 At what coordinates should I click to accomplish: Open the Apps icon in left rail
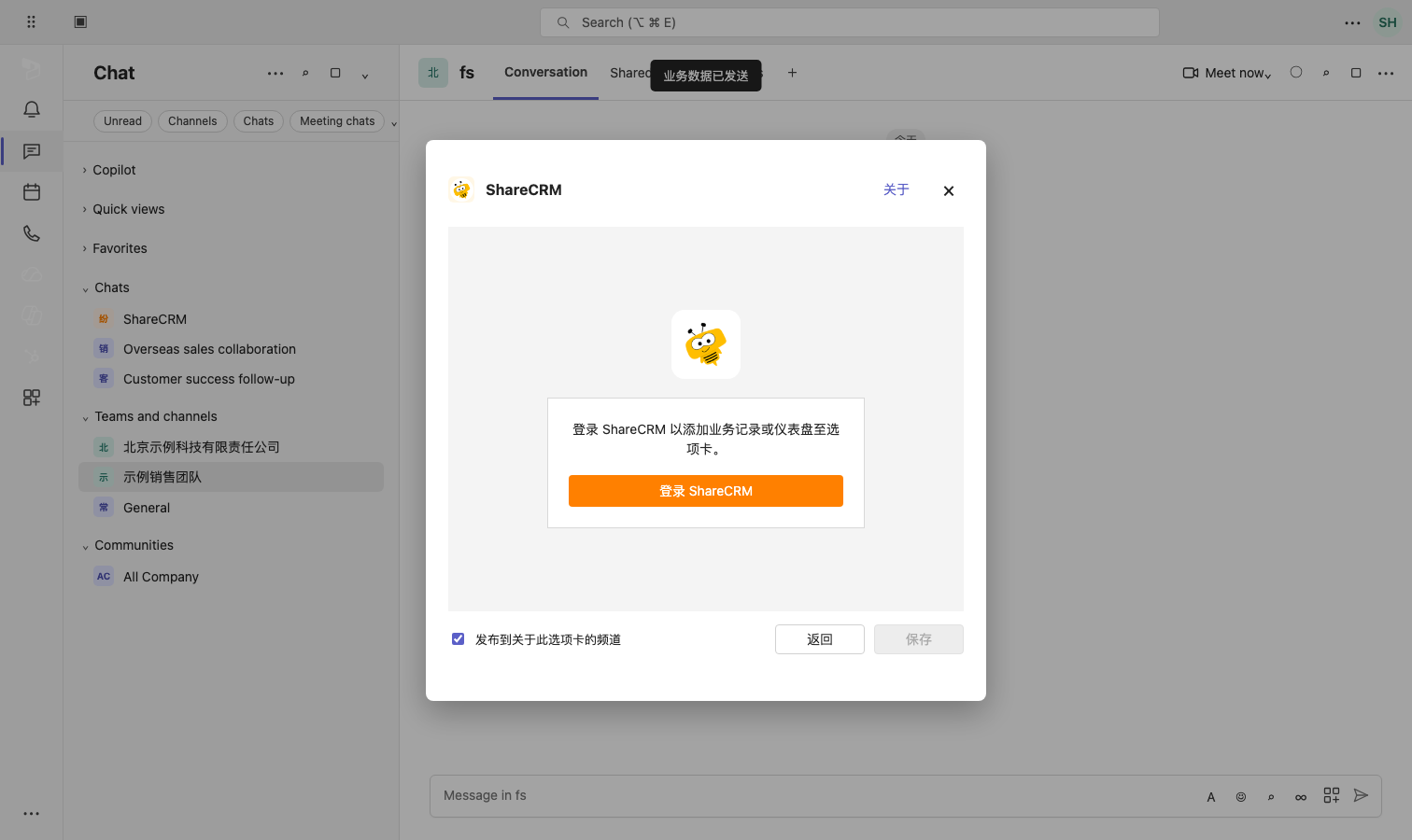pyautogui.click(x=32, y=398)
